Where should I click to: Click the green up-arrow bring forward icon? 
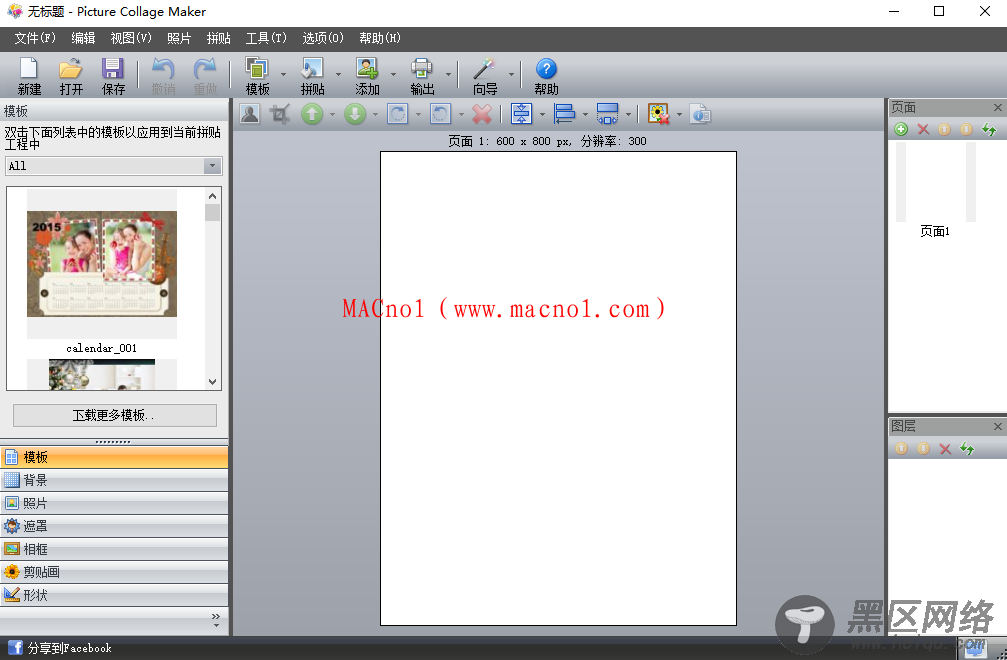312,114
